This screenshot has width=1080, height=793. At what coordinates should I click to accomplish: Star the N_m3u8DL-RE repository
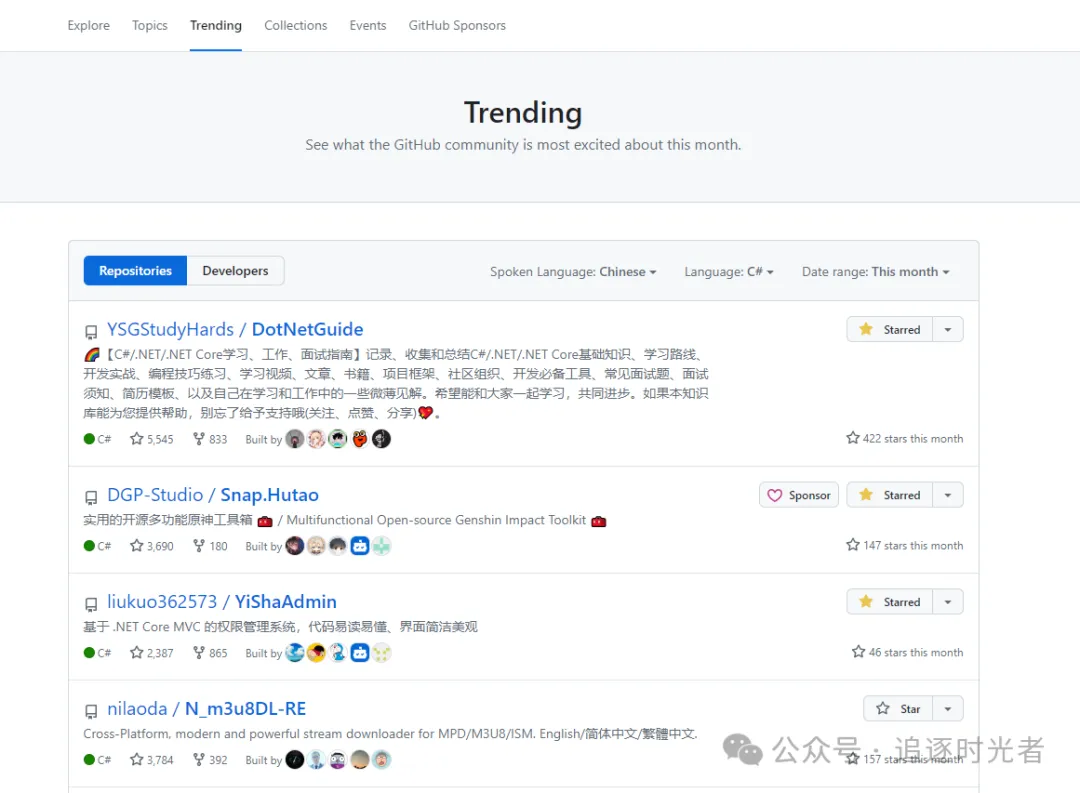[897, 708]
